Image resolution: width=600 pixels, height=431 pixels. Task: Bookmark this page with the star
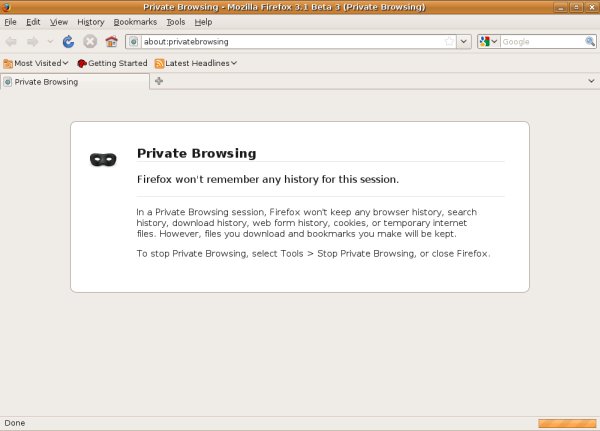point(450,41)
